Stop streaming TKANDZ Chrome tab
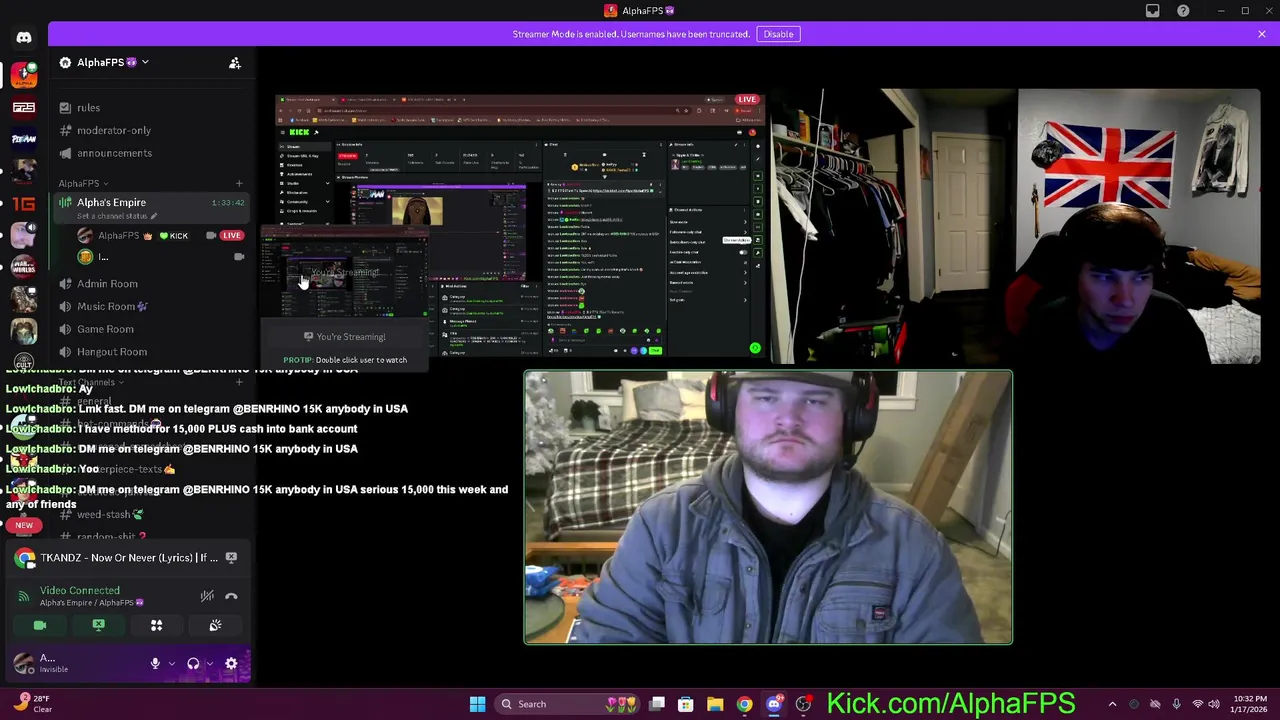1280x720 pixels. [x=231, y=558]
